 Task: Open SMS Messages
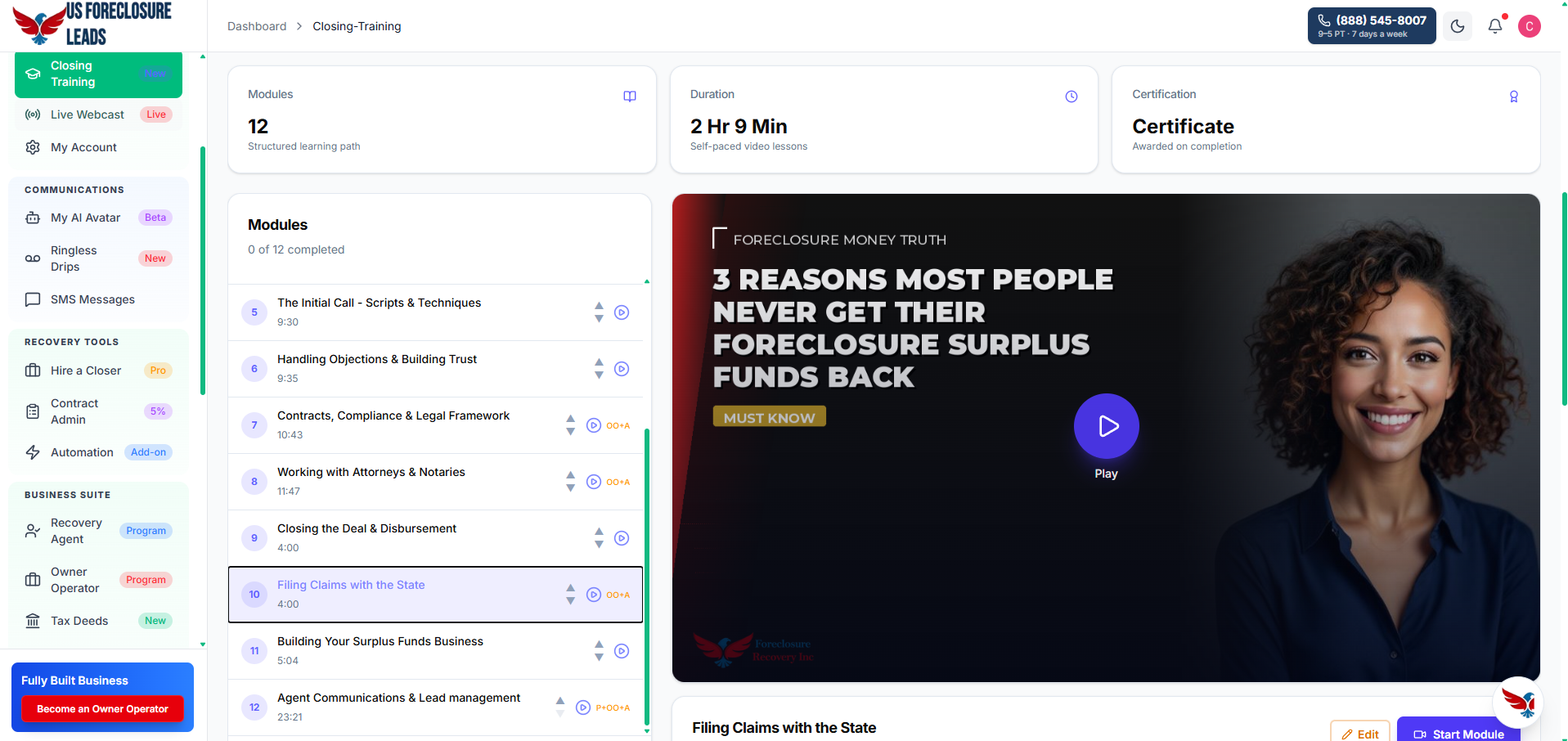pyautogui.click(x=98, y=299)
